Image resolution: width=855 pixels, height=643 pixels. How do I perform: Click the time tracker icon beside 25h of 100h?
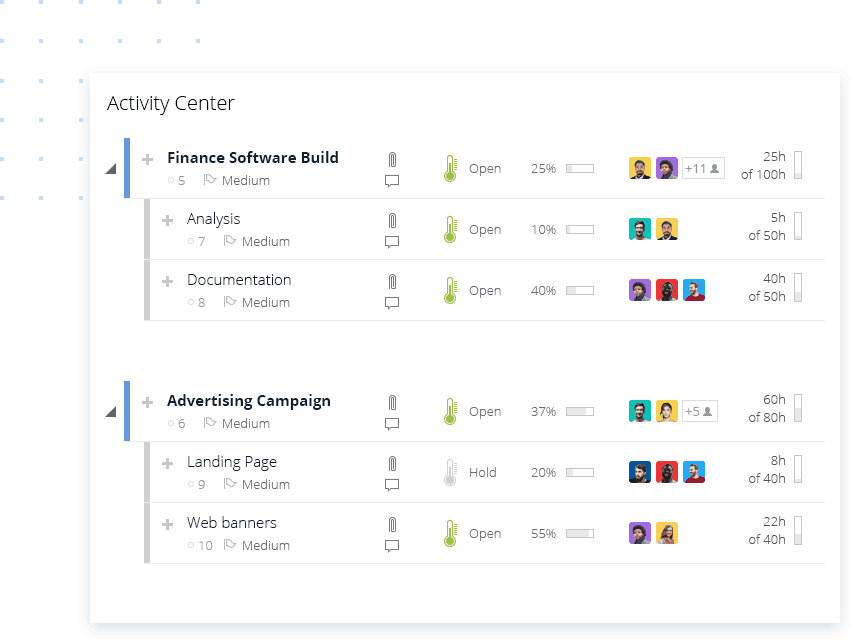click(798, 168)
